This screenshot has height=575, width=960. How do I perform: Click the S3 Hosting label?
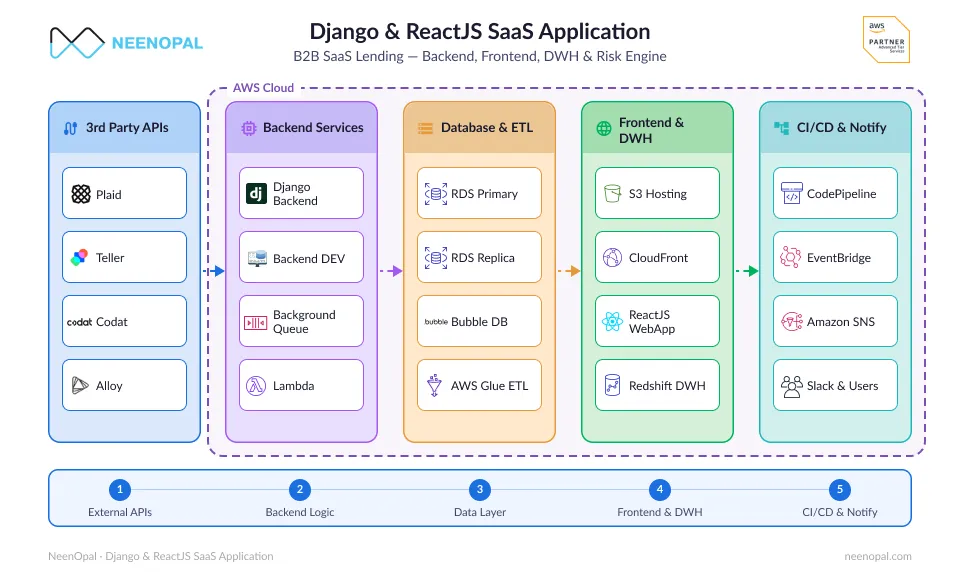(x=658, y=194)
